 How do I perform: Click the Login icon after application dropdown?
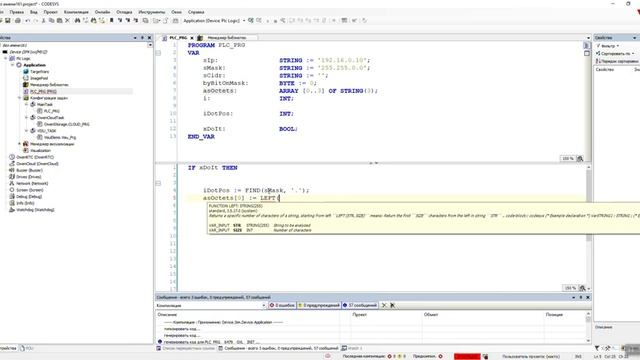[x=251, y=20]
